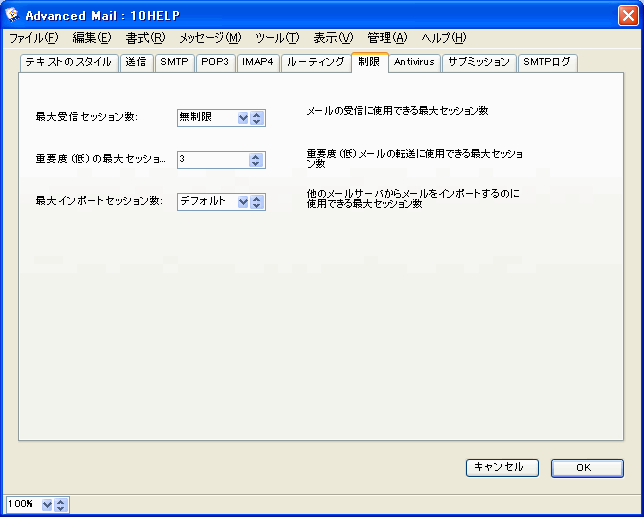Open the ルーティング tab
Screen dimensions: 644x517
[x=314, y=62]
